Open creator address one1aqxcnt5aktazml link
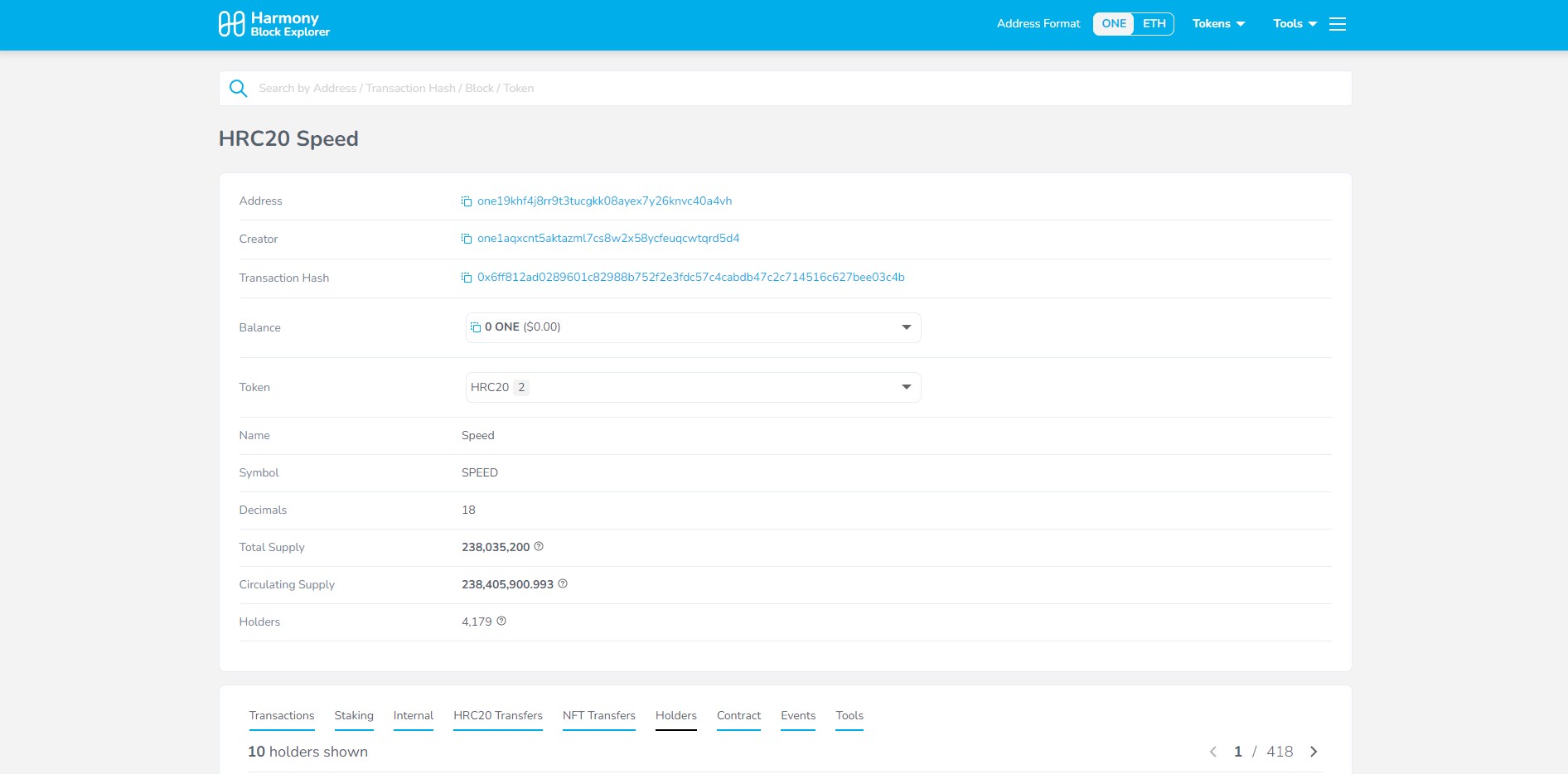The image size is (1568, 774). (x=608, y=239)
